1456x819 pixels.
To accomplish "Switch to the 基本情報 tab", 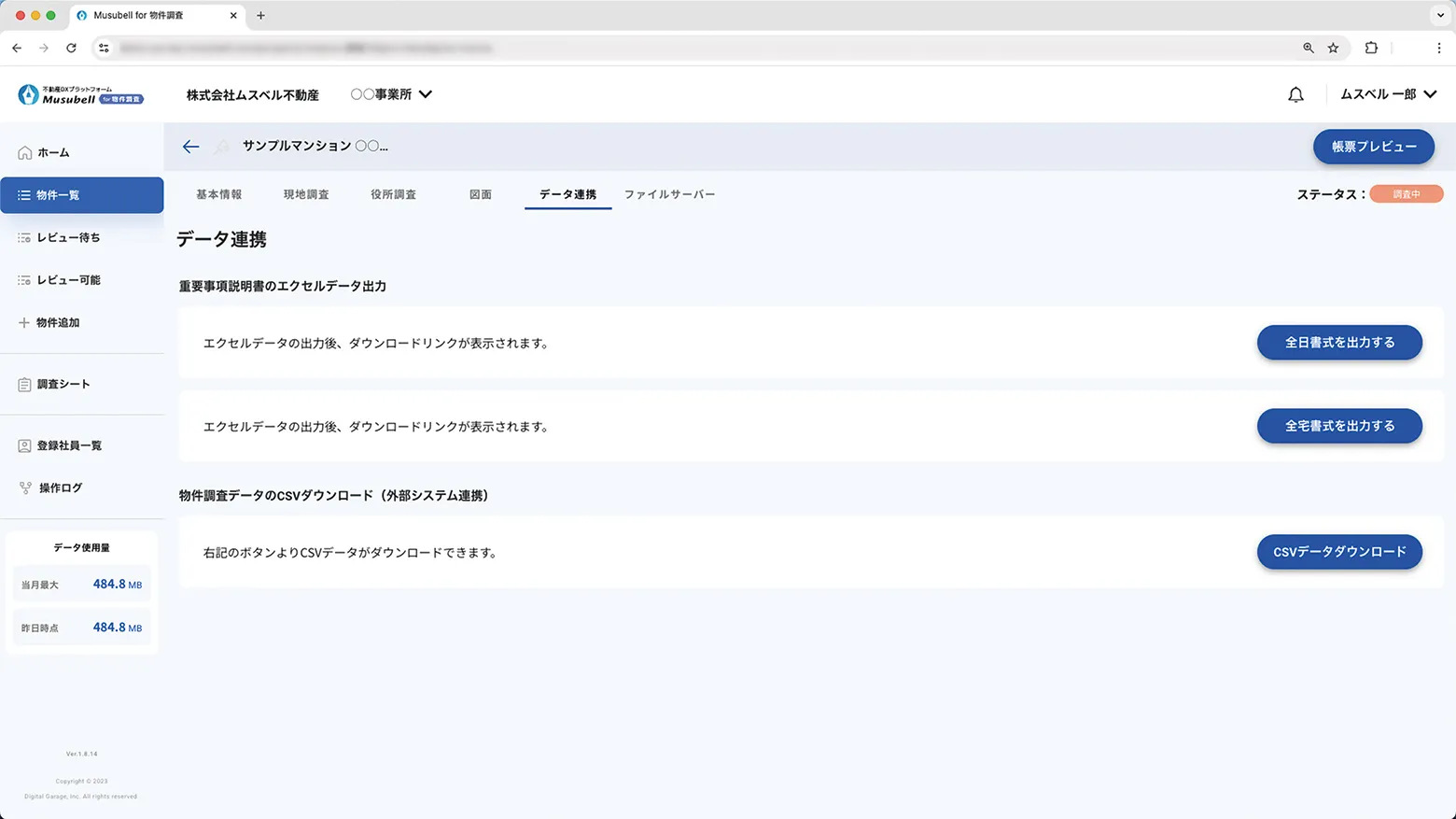I will pos(219,194).
